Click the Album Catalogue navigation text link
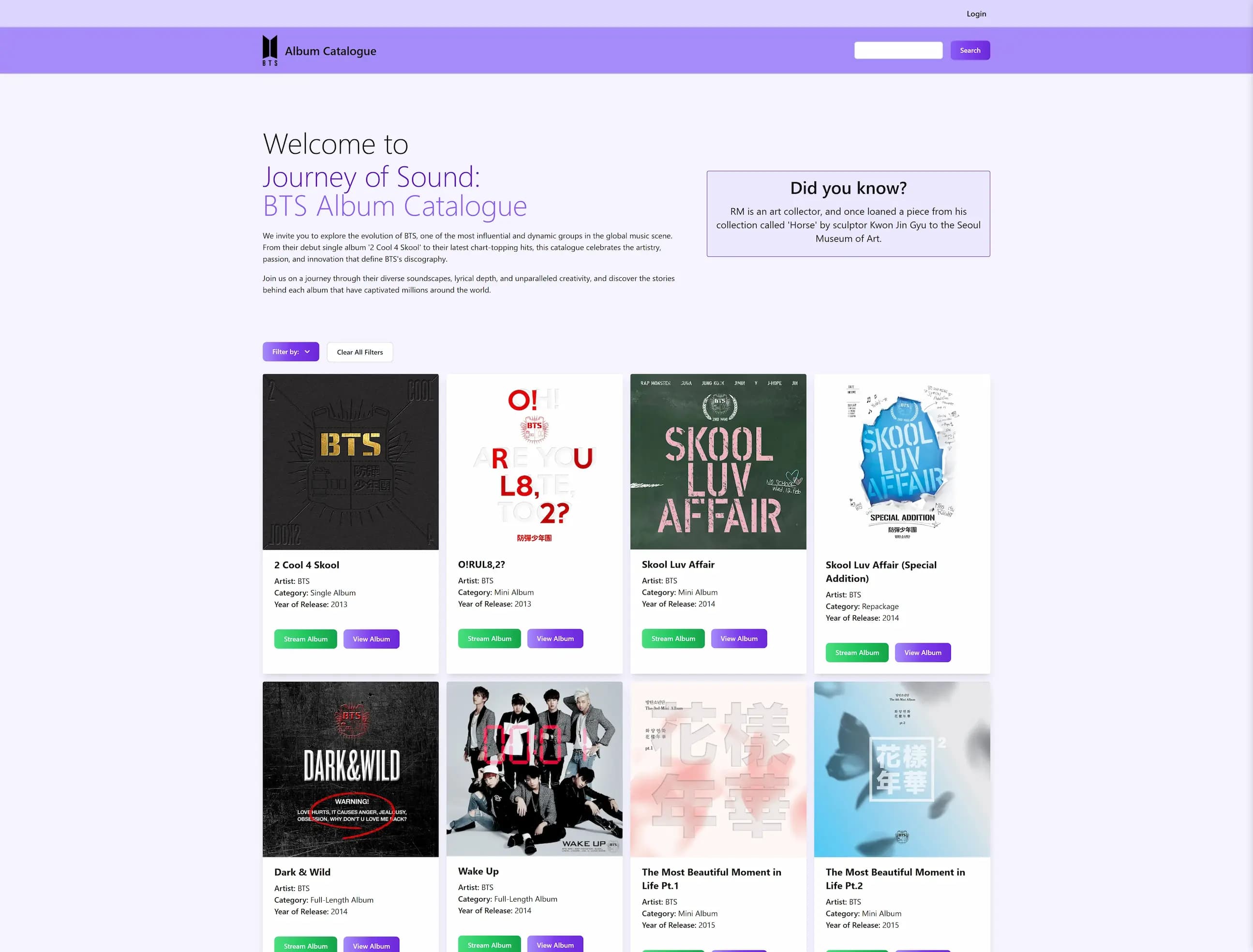The width and height of the screenshot is (1253, 952). point(330,51)
